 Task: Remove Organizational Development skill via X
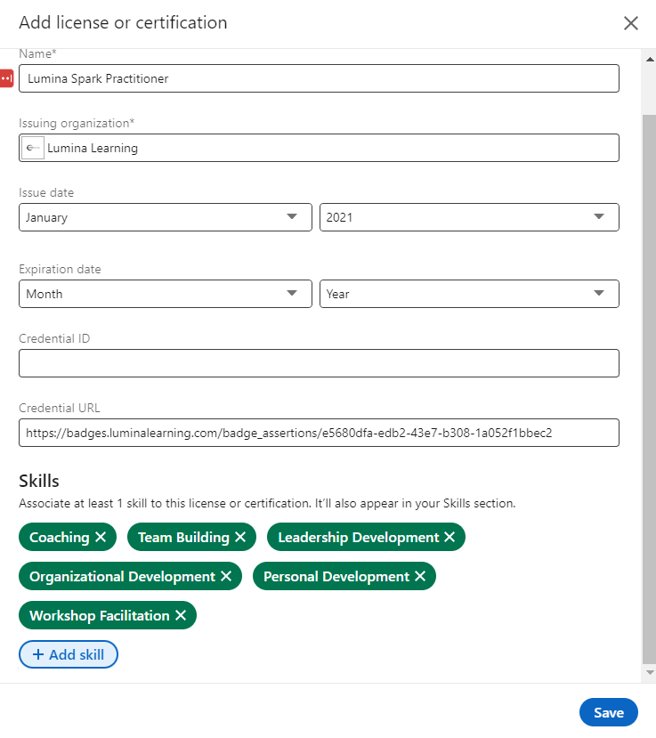[x=226, y=576]
